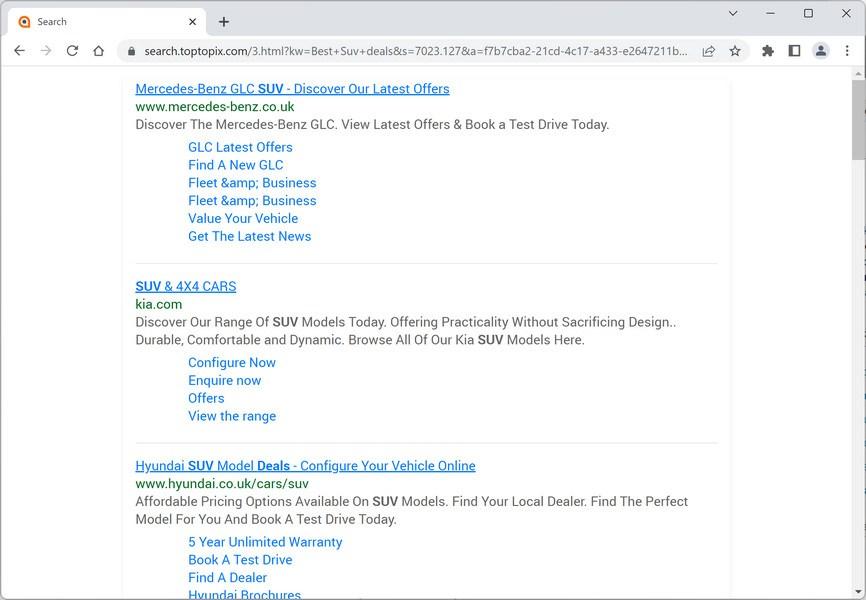Toggle the browser side panel
This screenshot has width=866, height=600.
(794, 51)
